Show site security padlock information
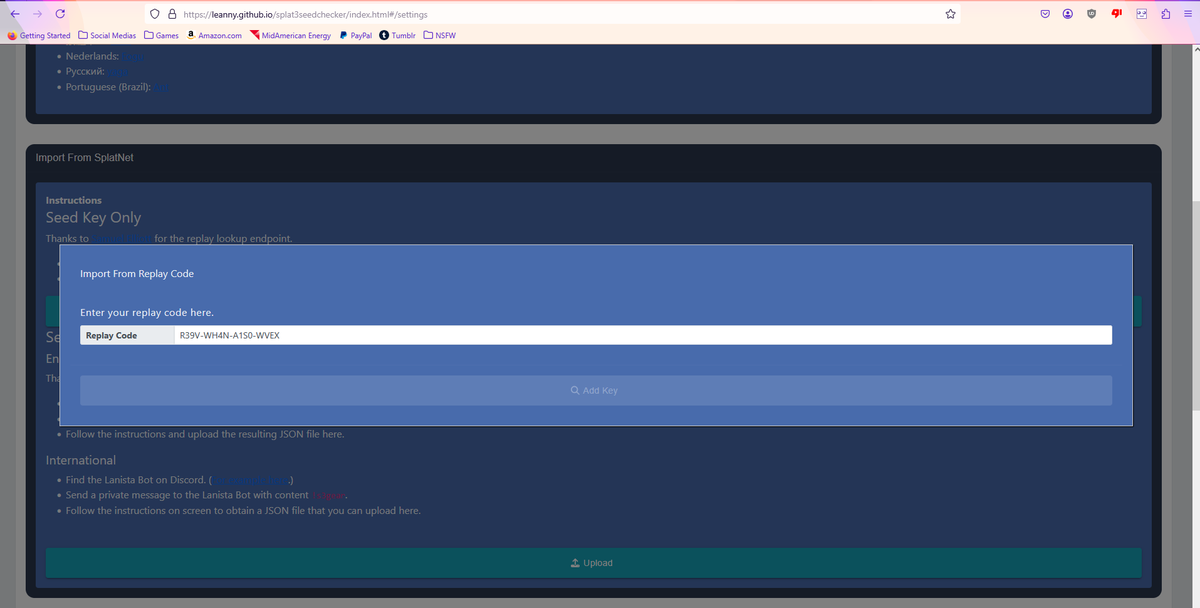The width and height of the screenshot is (1200, 608). click(x=172, y=14)
